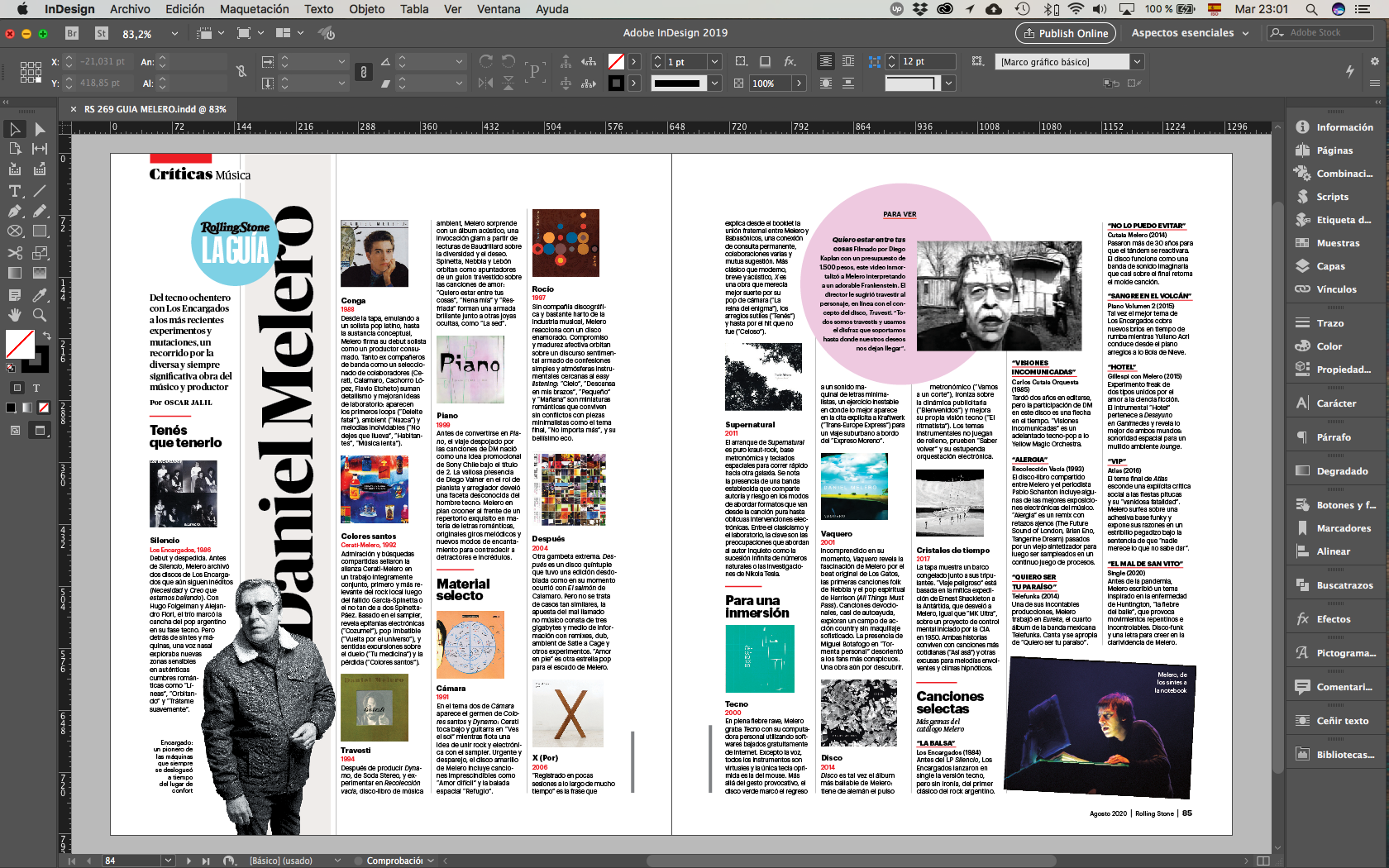Image resolution: width=1389 pixels, height=868 pixels.
Task: Open the Carácter panel
Action: 1335,403
